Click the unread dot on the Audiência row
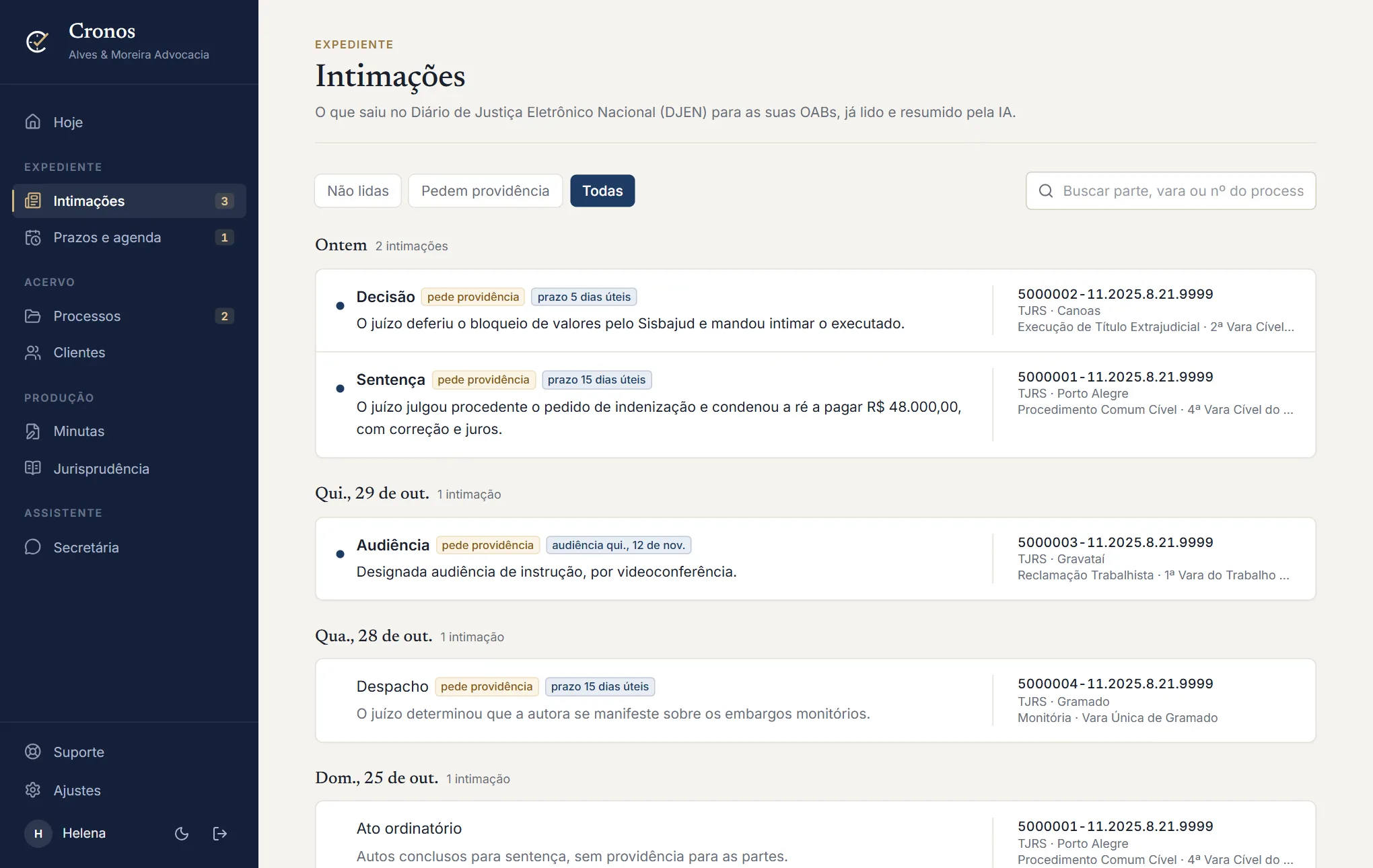Screen dimensions: 1373x868 coord(340,554)
